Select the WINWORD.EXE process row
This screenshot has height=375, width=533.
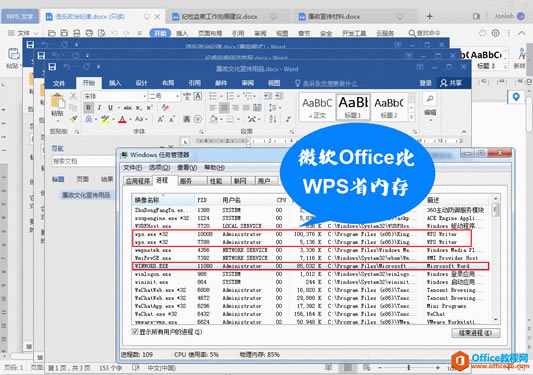310,266
